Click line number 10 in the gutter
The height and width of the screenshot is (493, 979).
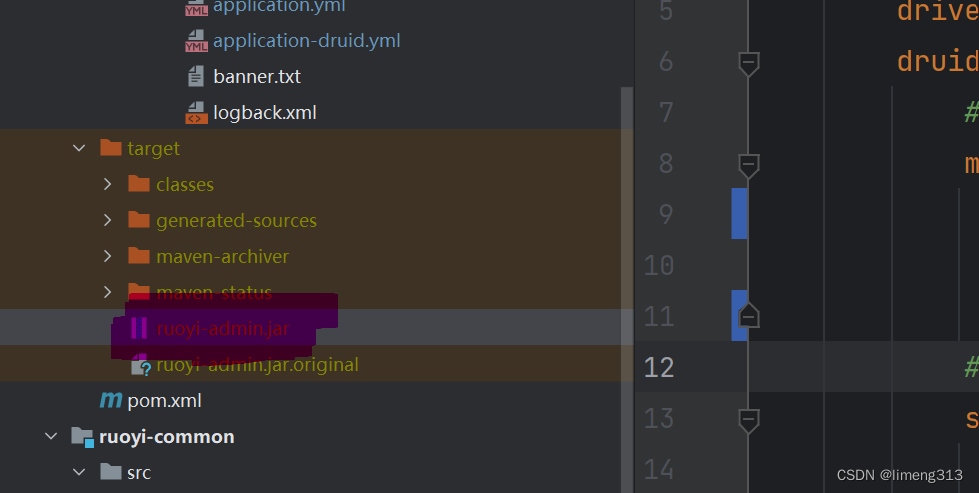tap(659, 266)
